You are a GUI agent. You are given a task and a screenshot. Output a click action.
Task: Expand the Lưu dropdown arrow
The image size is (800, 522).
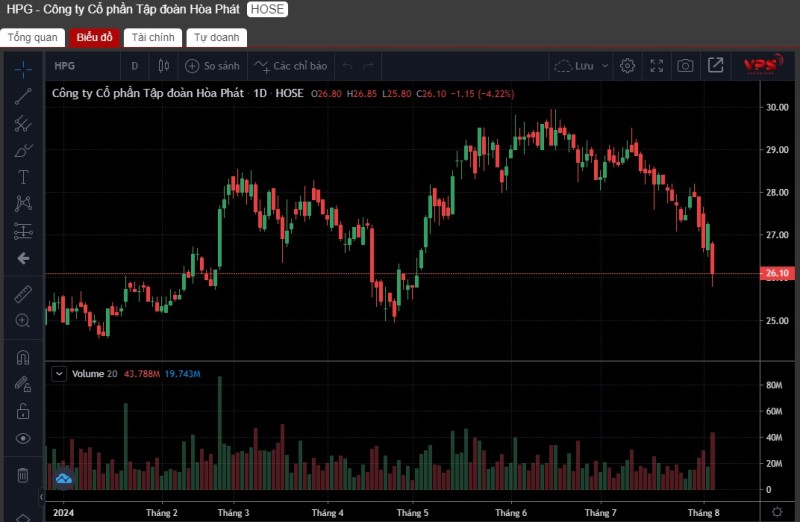click(605, 66)
